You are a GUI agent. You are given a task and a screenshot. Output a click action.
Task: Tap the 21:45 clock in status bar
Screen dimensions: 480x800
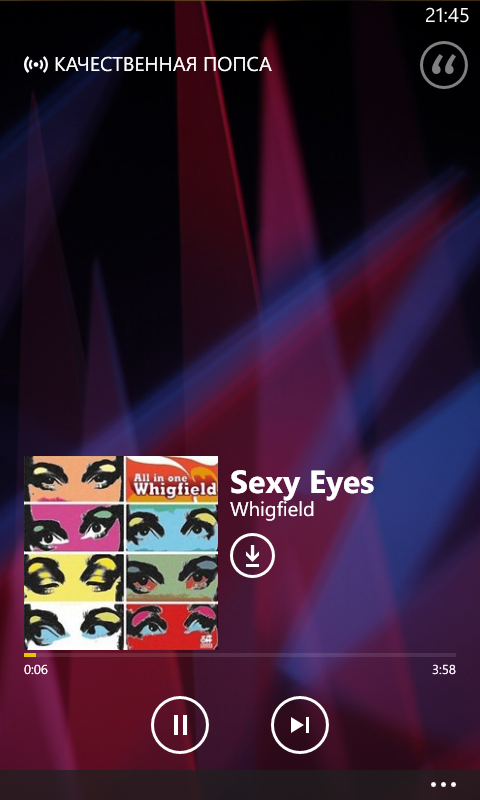click(x=447, y=15)
